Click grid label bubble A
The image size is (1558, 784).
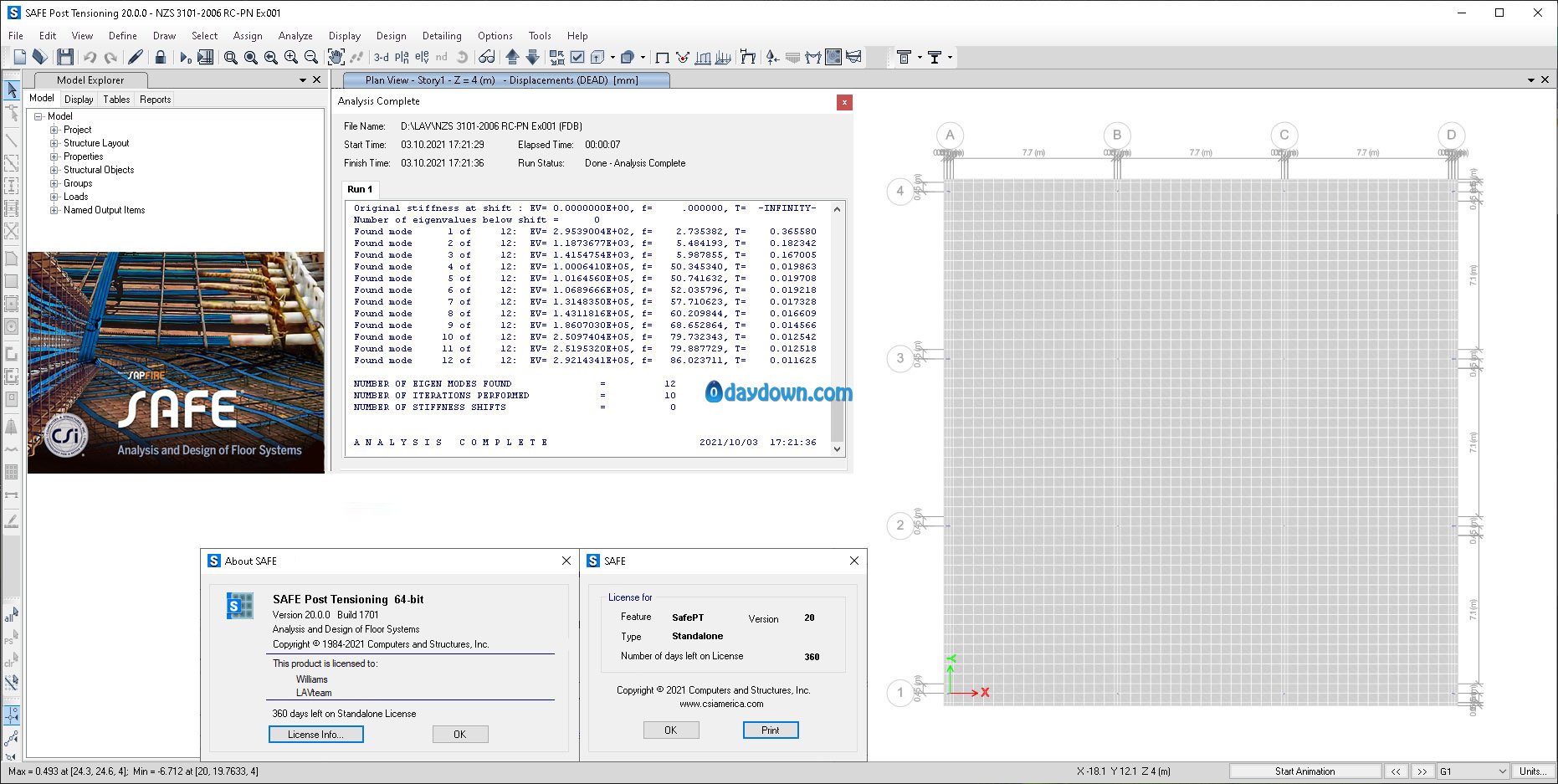950,135
